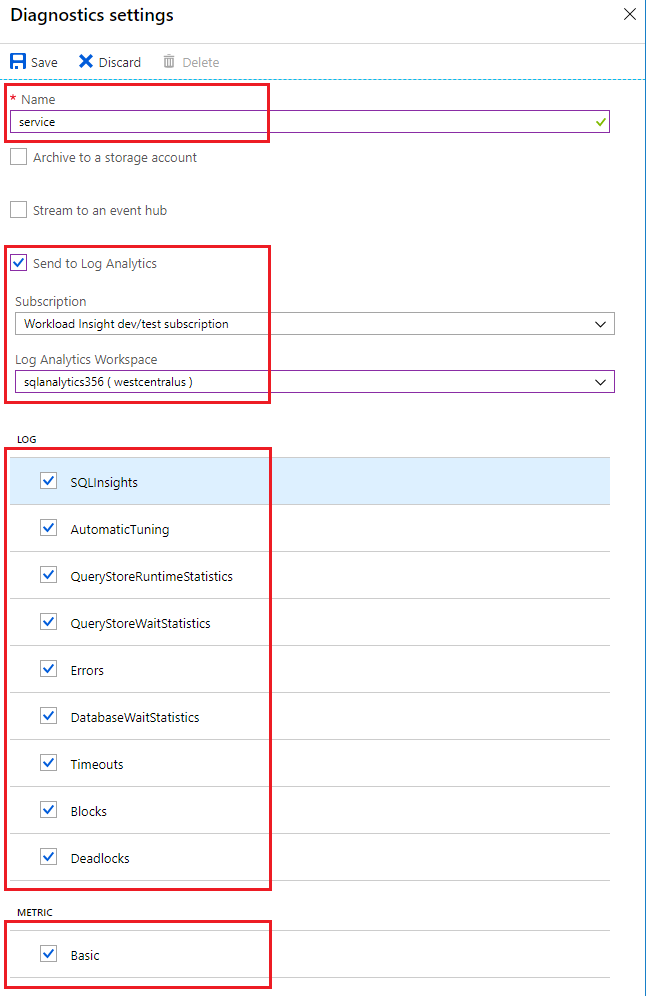Uncheck QueryStoreRuntimeStatistics
The width and height of the screenshot is (646, 996).
(49, 574)
